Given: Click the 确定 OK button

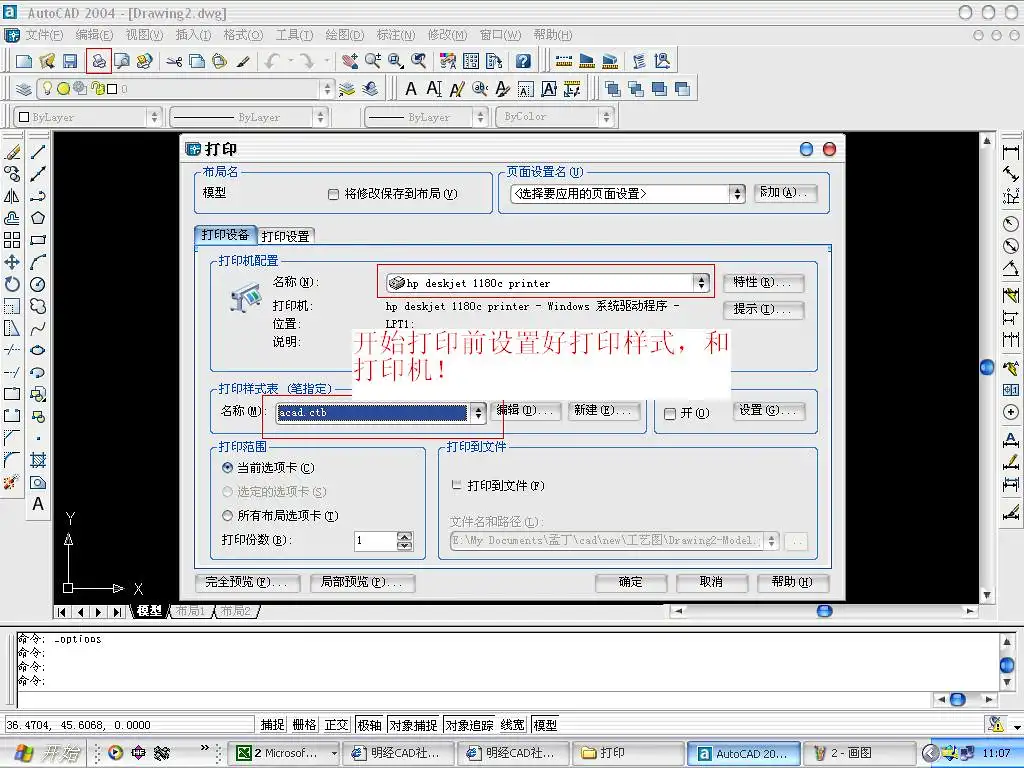Looking at the screenshot, I should (x=631, y=582).
